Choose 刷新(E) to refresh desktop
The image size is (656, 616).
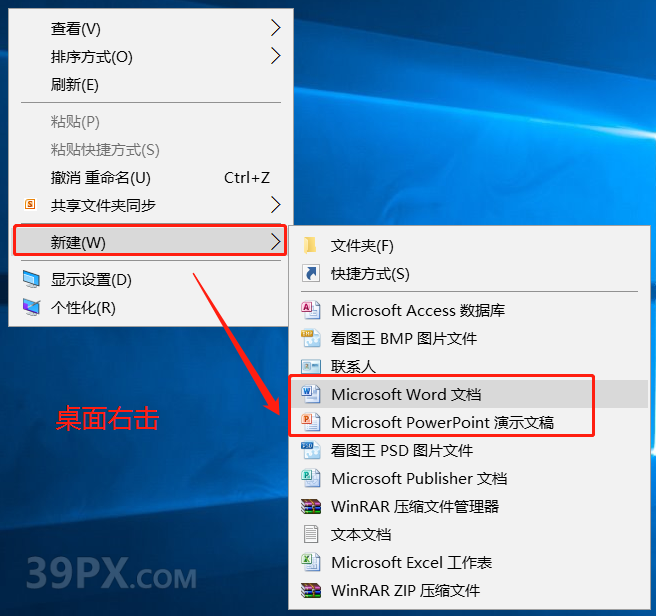151,85
